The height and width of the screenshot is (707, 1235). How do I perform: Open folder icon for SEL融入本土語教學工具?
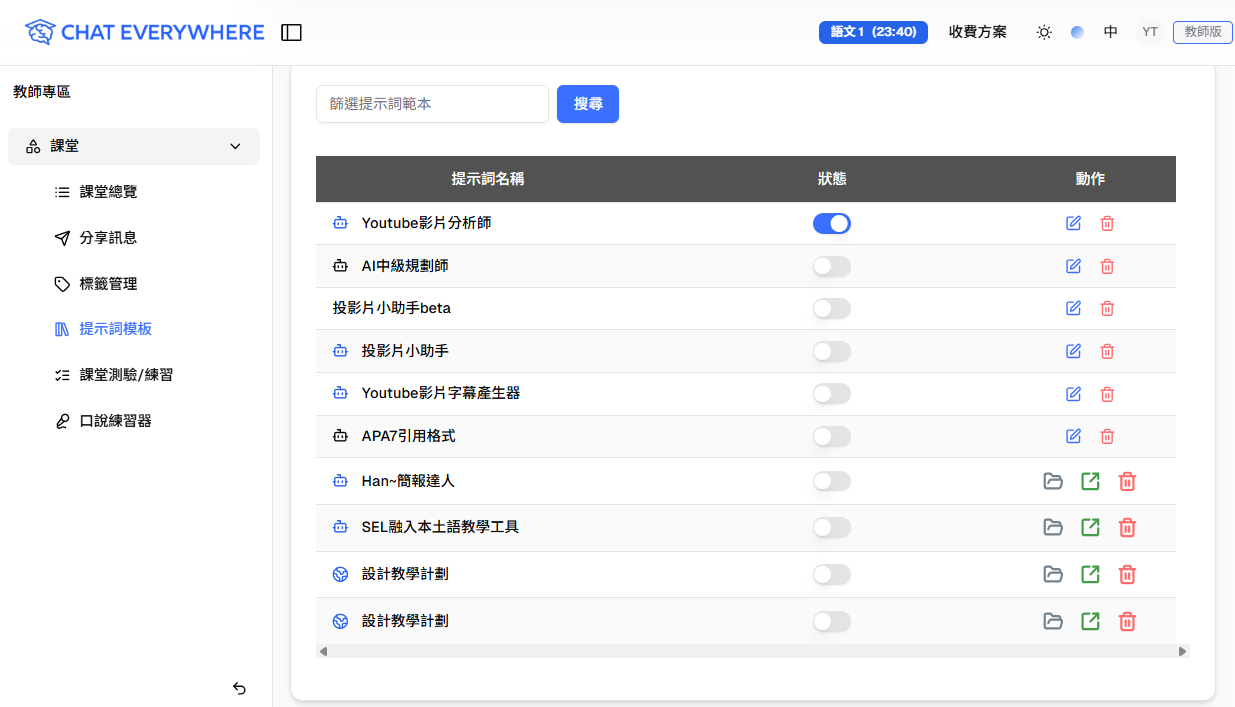(1053, 527)
